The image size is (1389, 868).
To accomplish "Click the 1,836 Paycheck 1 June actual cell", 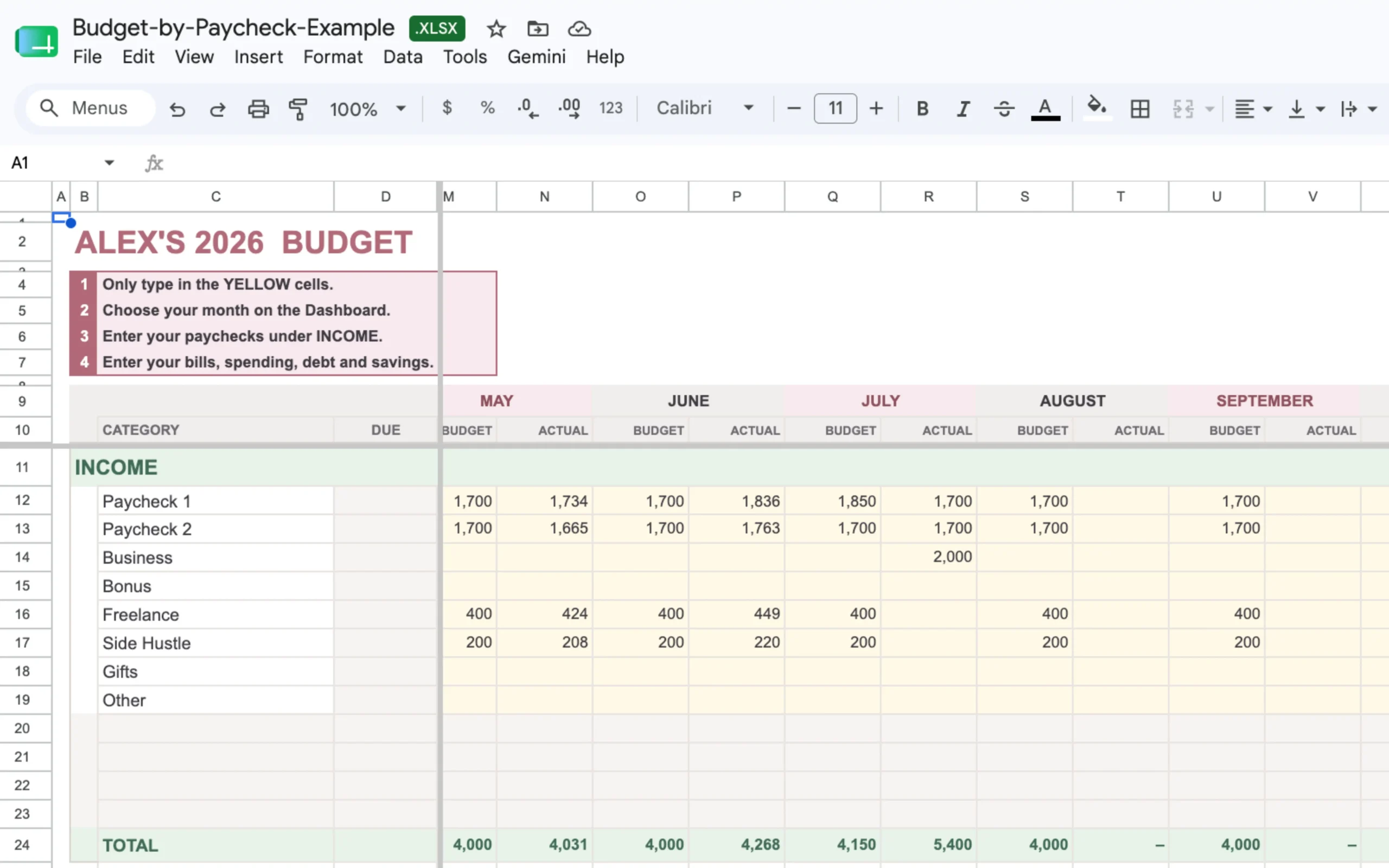I will point(736,501).
